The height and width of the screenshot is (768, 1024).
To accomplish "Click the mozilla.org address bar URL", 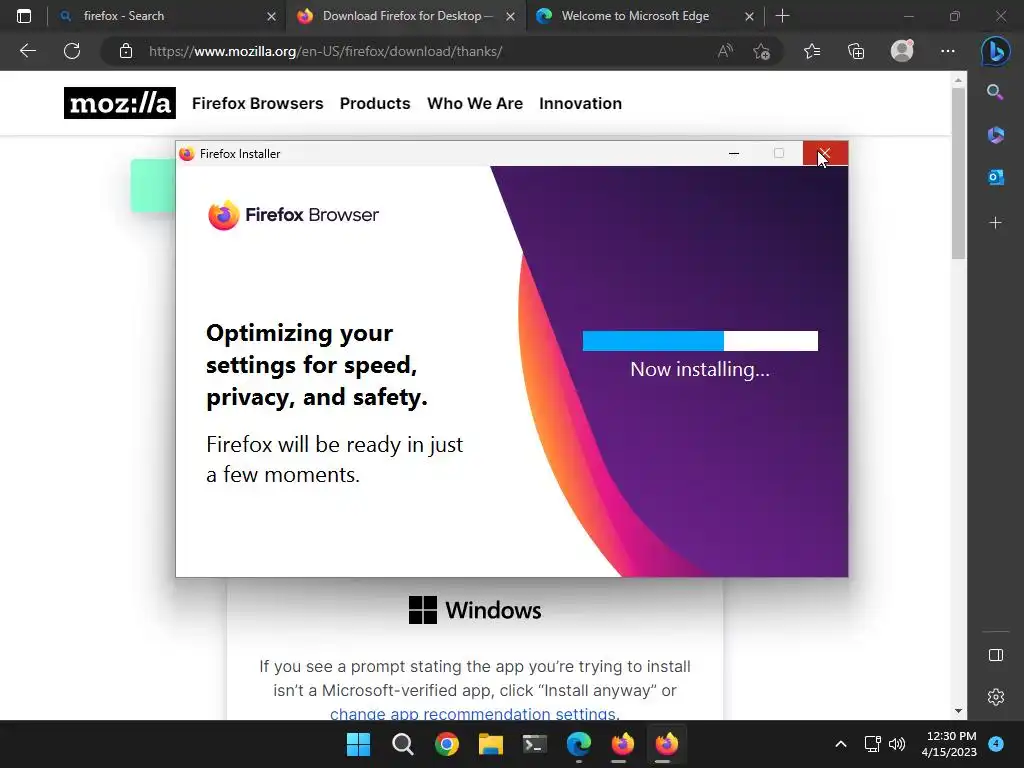I will (x=325, y=51).
